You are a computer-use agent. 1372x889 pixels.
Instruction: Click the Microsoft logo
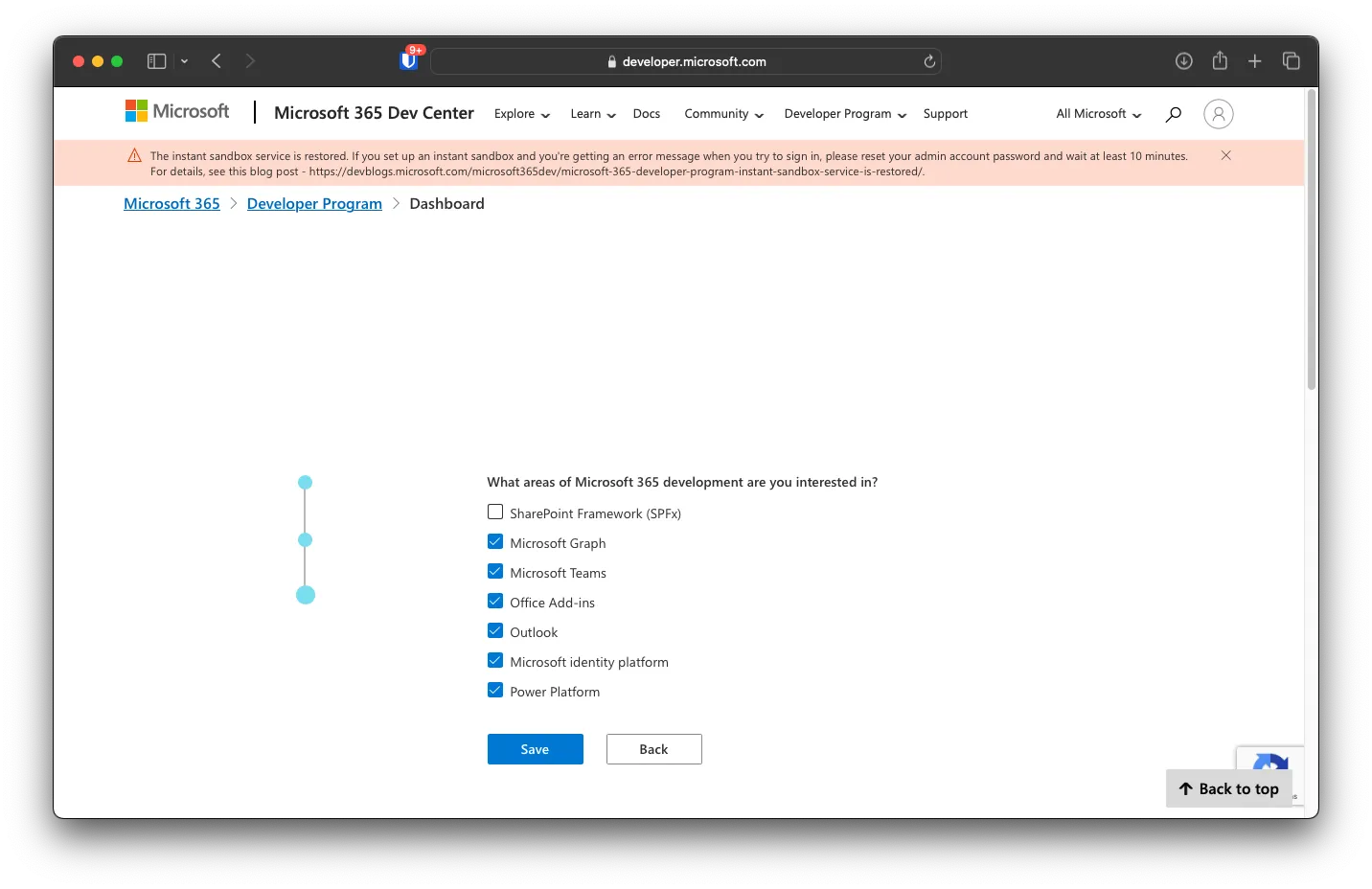177,111
